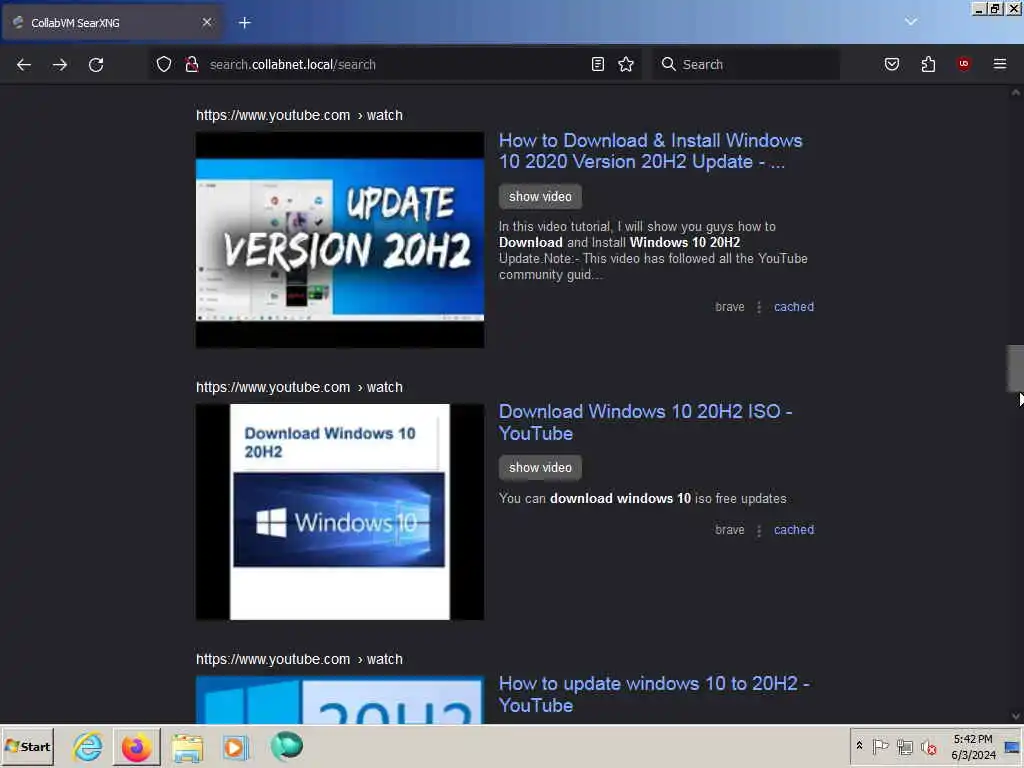Switch to the CollabVM SearXNG tab
Screen dimensions: 1024x768
point(112,23)
